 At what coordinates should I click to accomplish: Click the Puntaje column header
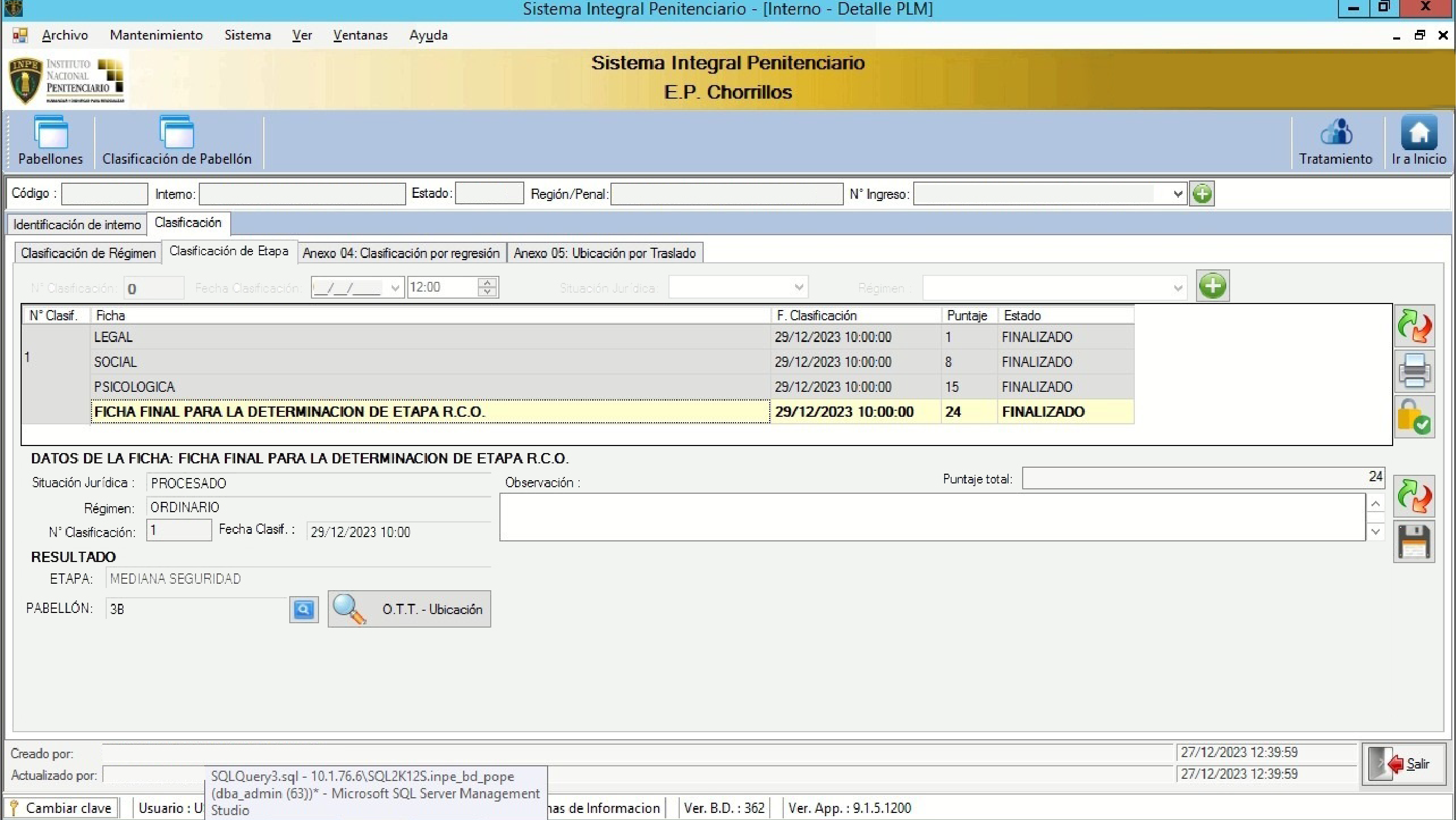(x=970, y=315)
